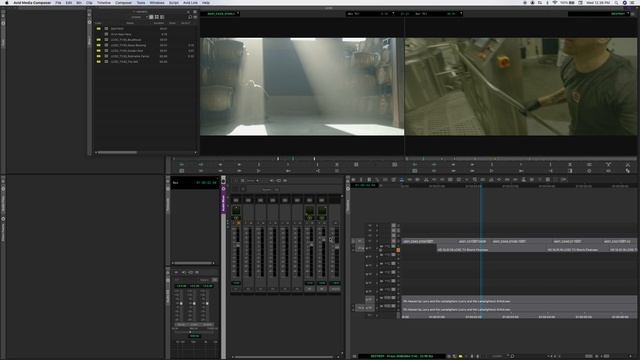The image size is (640, 360).
Task: Open Spotlight search in menu bar
Action: (x=616, y=2)
